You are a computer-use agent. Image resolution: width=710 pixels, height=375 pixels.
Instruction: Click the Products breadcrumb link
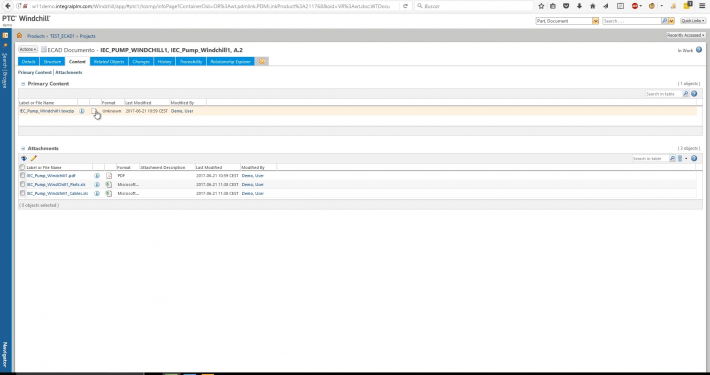pyautogui.click(x=36, y=36)
